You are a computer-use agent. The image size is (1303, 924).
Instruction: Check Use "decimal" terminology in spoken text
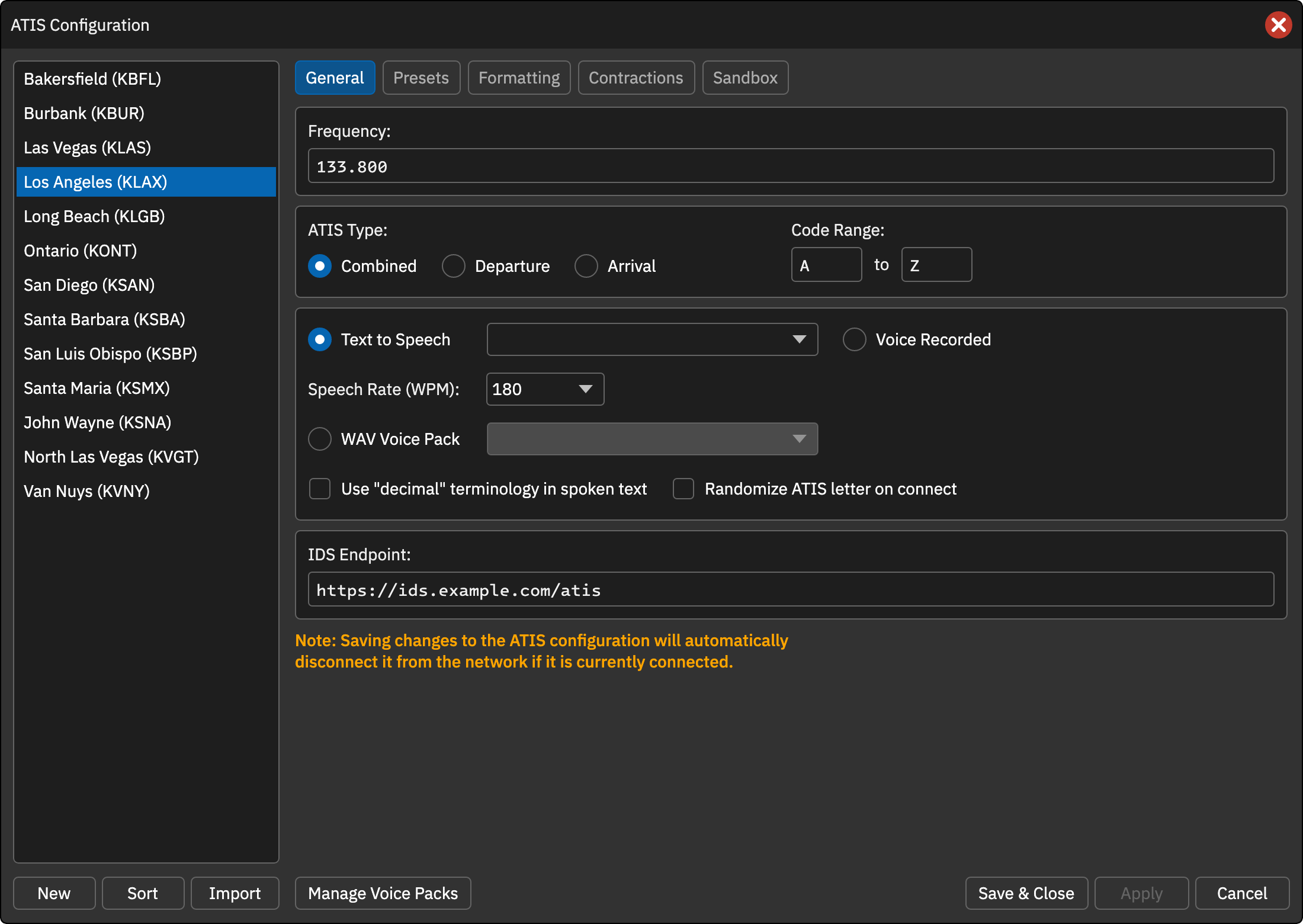pyautogui.click(x=320, y=489)
